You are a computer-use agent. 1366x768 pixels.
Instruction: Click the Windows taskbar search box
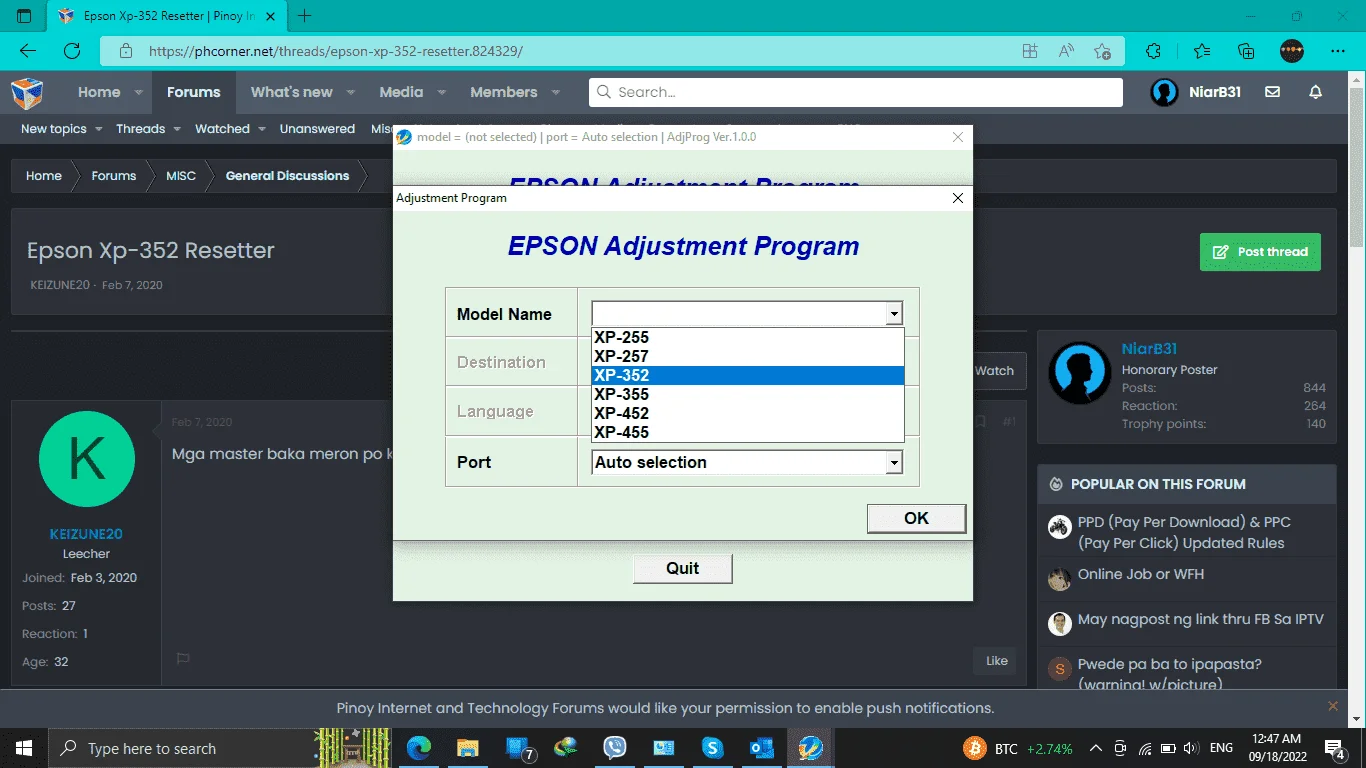click(x=182, y=748)
